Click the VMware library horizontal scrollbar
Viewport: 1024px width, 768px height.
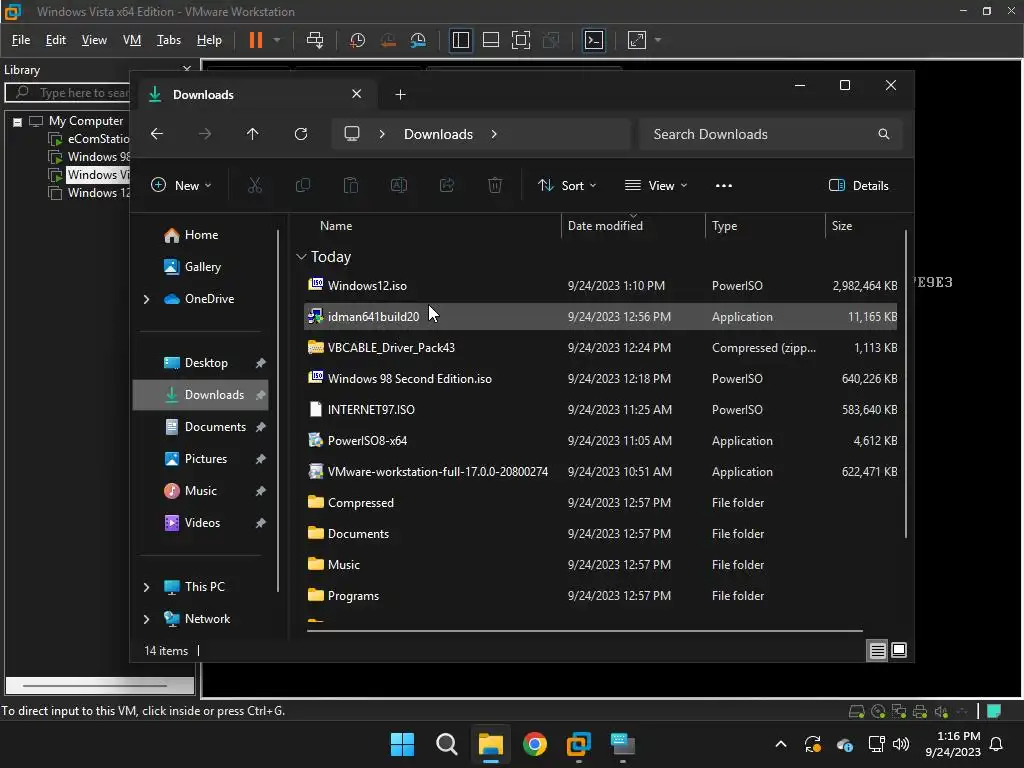click(x=95, y=686)
